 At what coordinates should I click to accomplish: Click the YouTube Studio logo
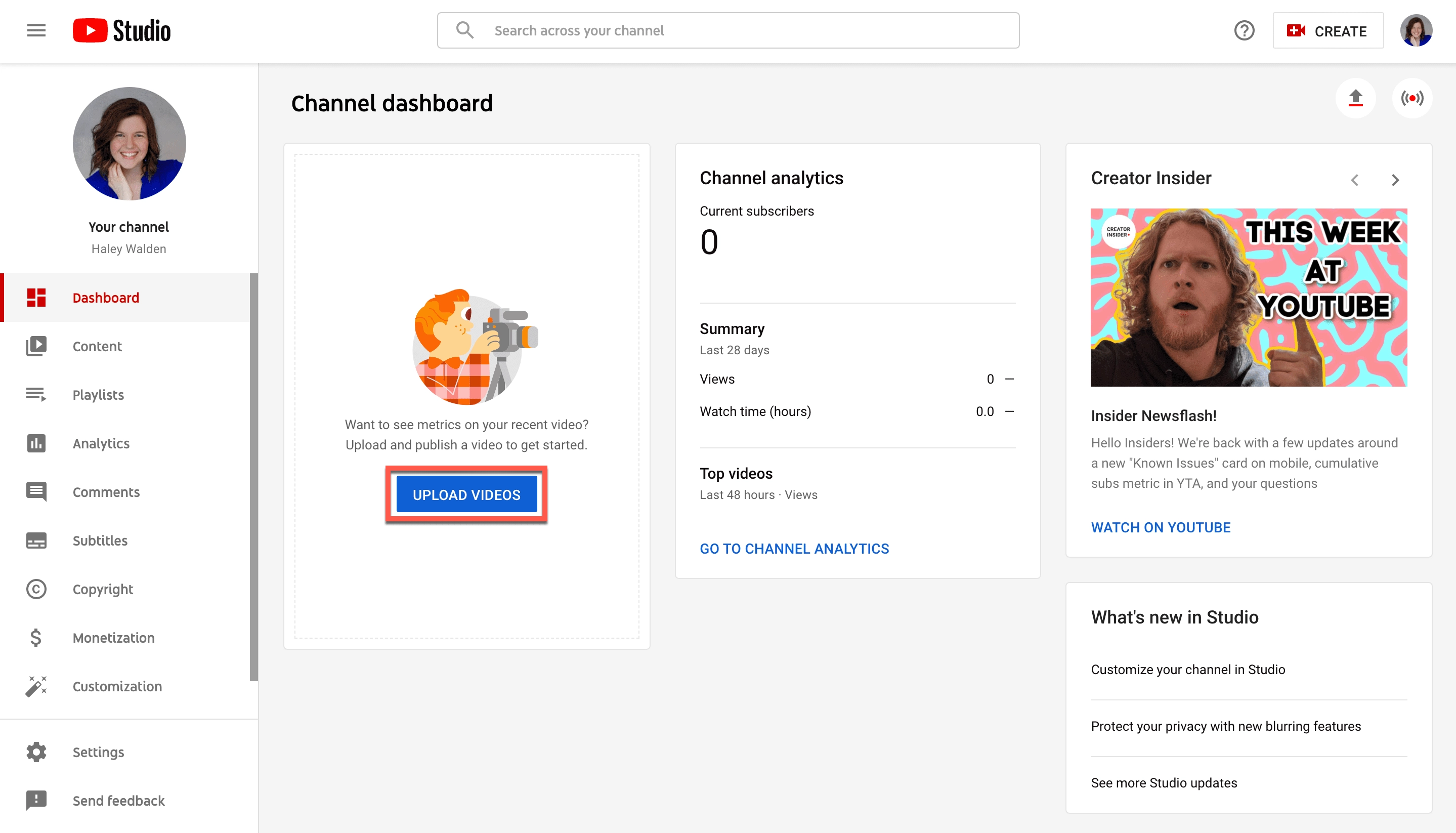tap(122, 30)
